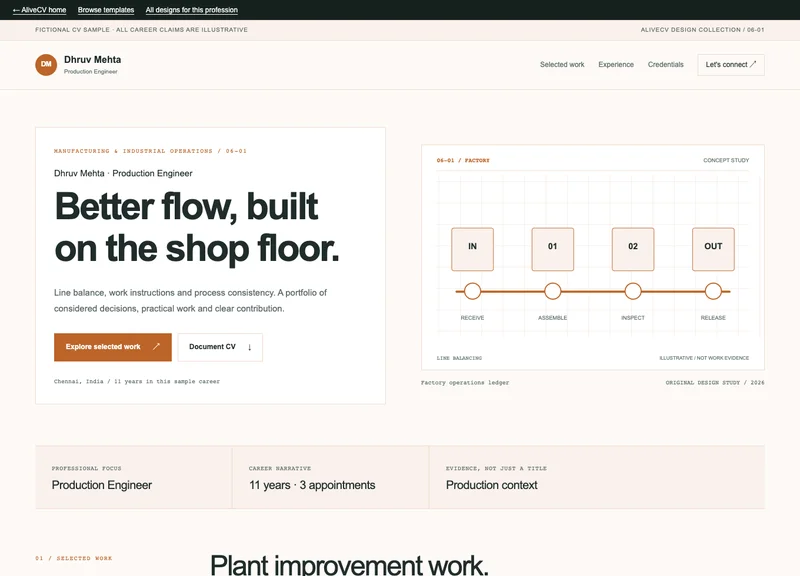Click 'ORIGINAL DESIGN STUDY / 2026' caption
Image resolution: width=800 pixels, height=576 pixels.
pyautogui.click(x=715, y=383)
